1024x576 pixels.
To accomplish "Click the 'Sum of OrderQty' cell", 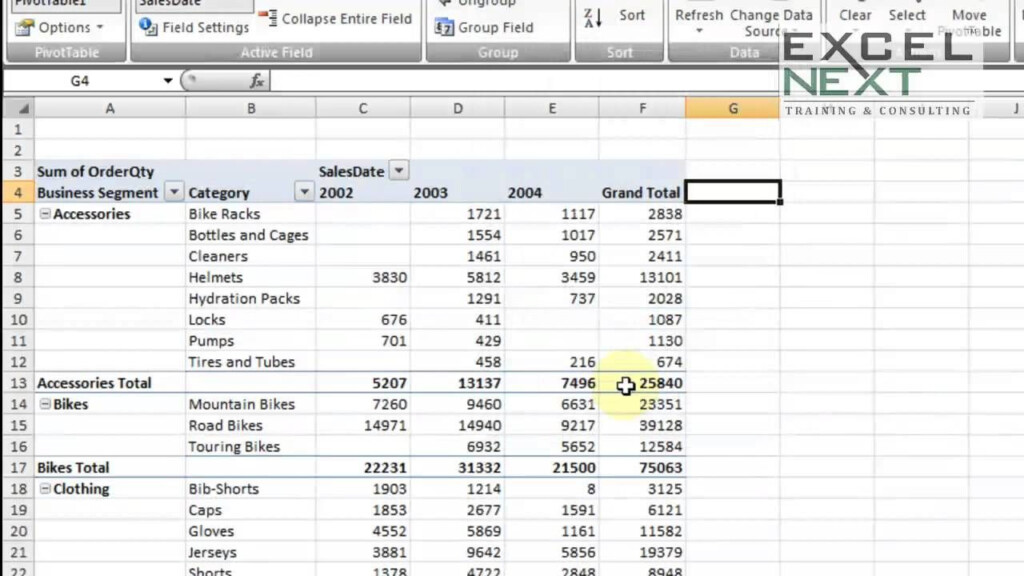I will pos(110,171).
